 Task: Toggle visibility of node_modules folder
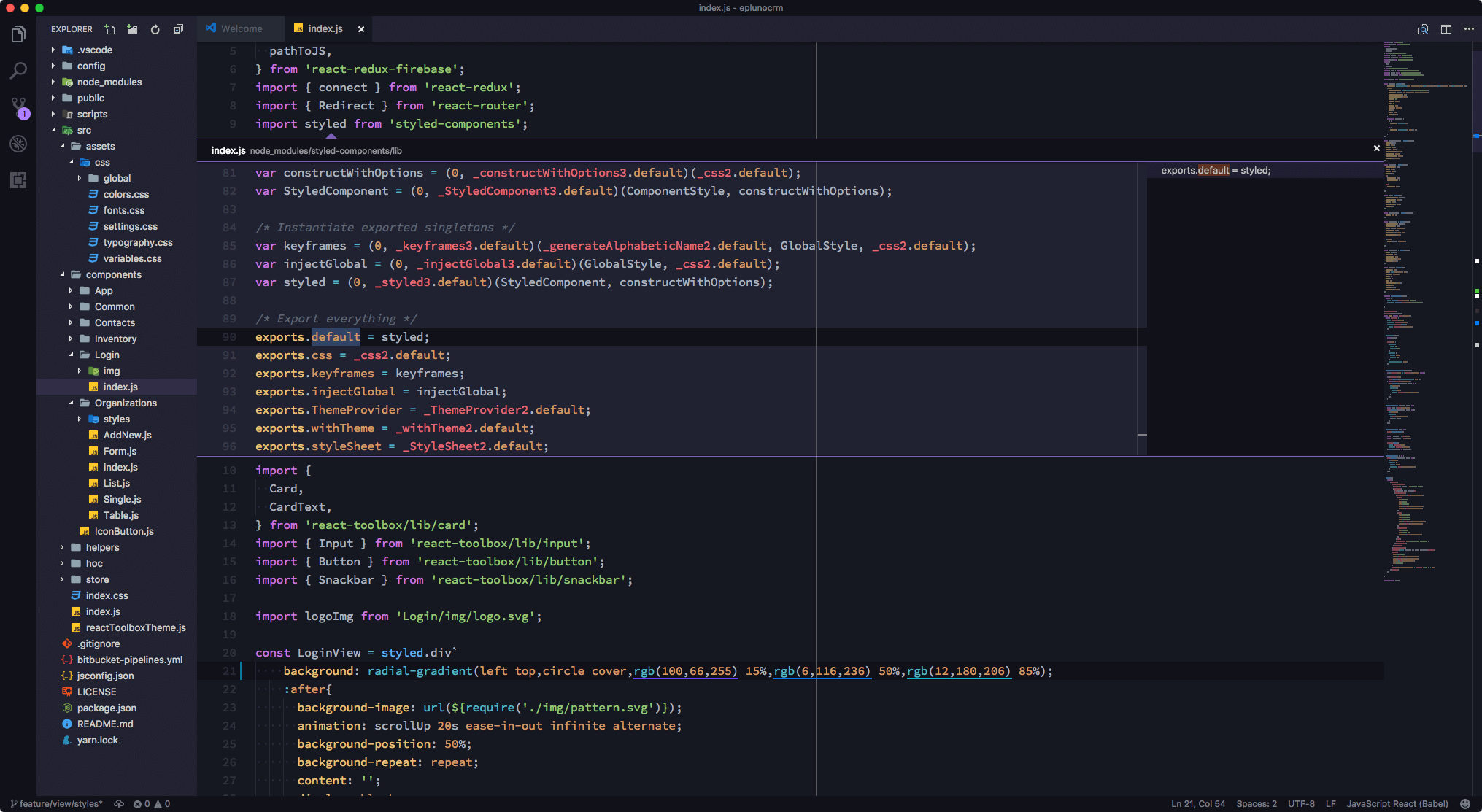(54, 81)
